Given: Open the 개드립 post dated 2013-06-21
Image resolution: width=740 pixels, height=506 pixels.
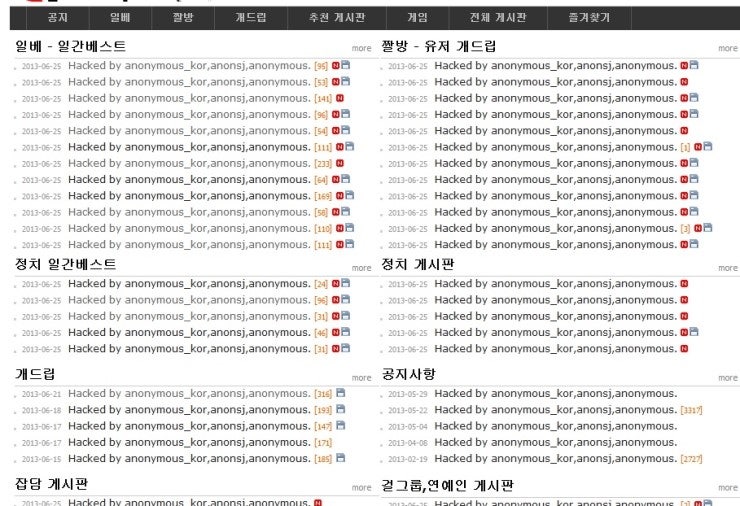Looking at the screenshot, I should click(x=189, y=393).
